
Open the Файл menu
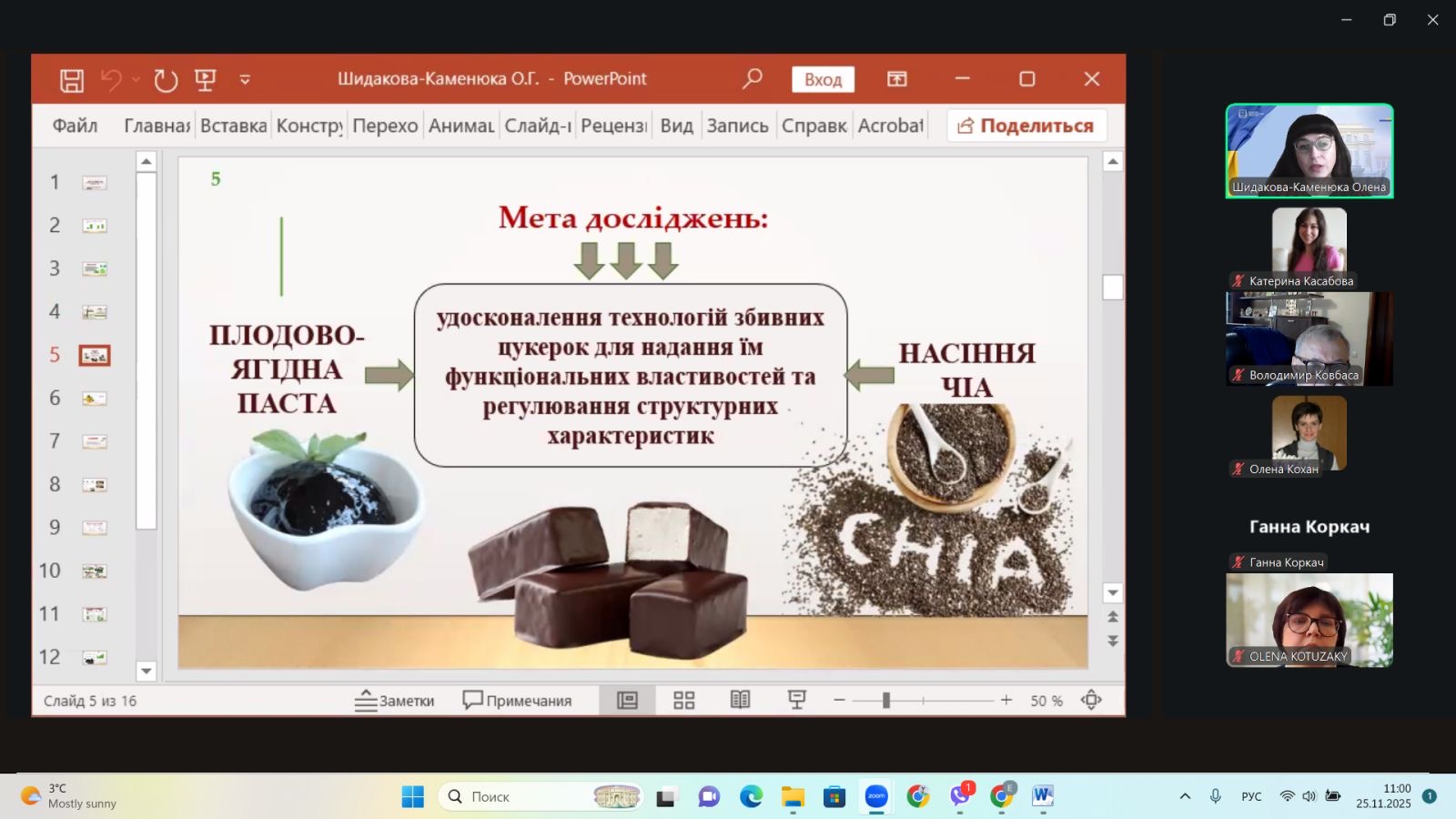[x=75, y=126]
